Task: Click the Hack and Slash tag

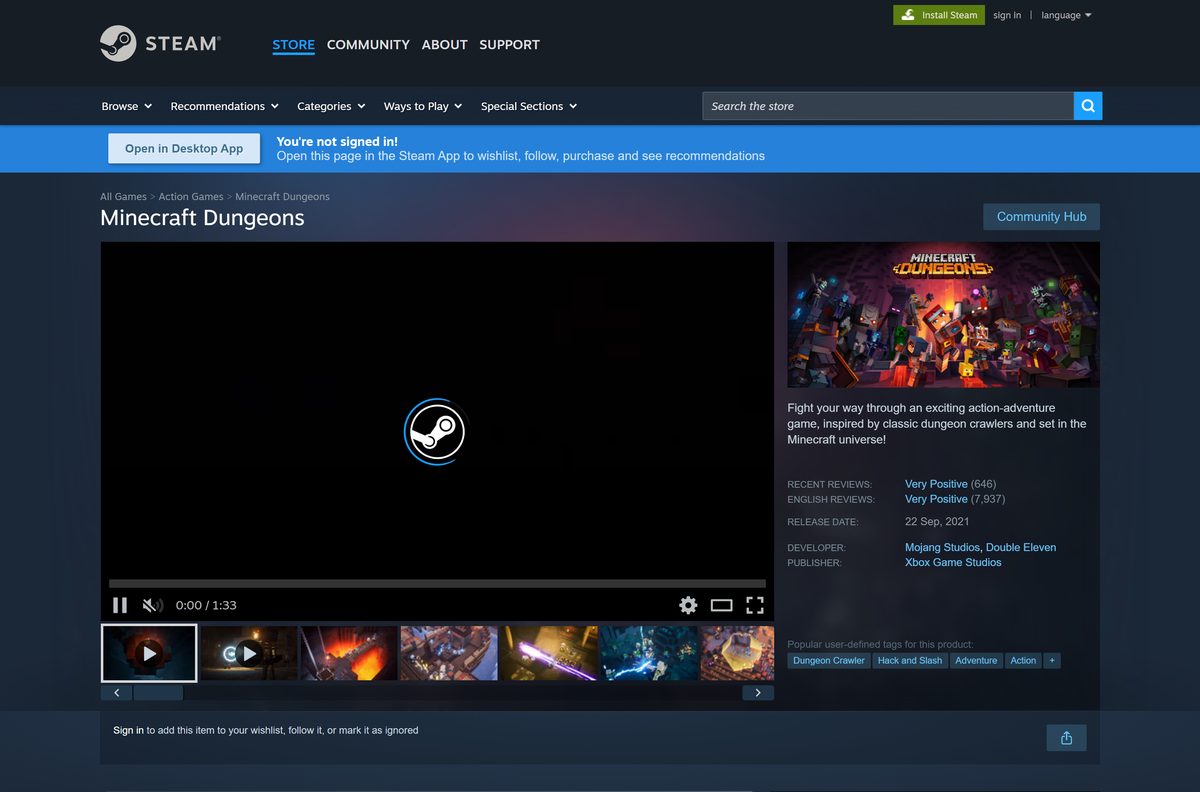Action: click(x=910, y=661)
